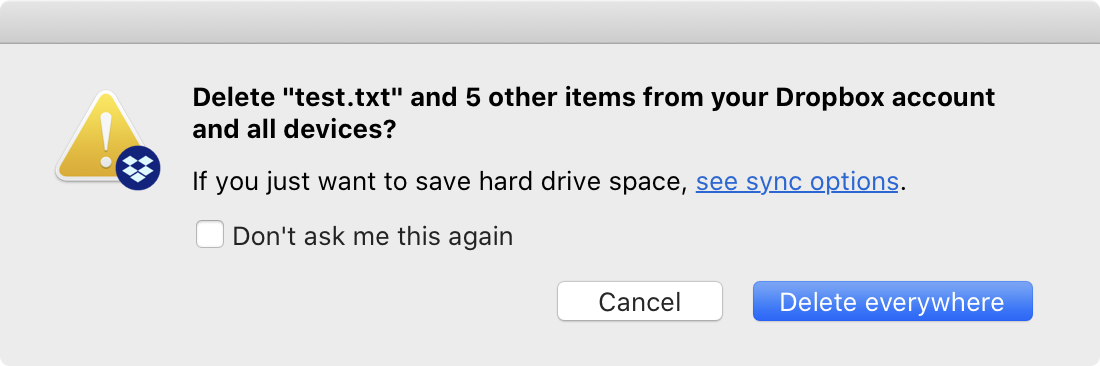The height and width of the screenshot is (366, 1100).
Task: Cancel the delete confirmation
Action: [x=640, y=301]
